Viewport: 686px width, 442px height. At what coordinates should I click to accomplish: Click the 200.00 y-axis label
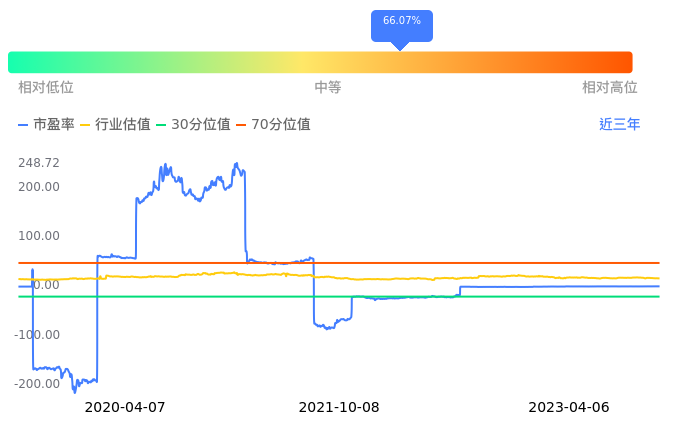(39, 187)
